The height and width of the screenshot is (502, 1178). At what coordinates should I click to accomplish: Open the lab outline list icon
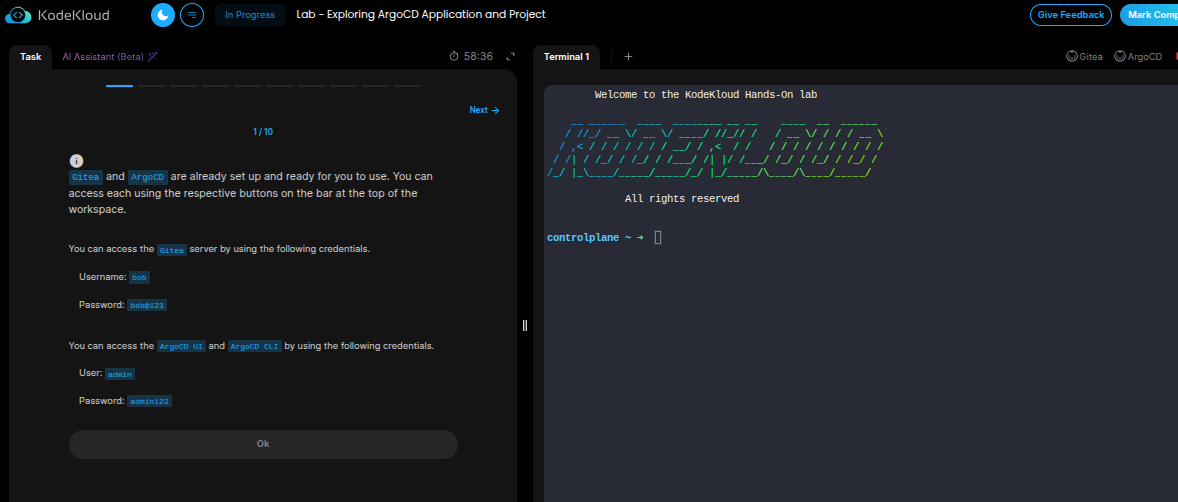[192, 15]
